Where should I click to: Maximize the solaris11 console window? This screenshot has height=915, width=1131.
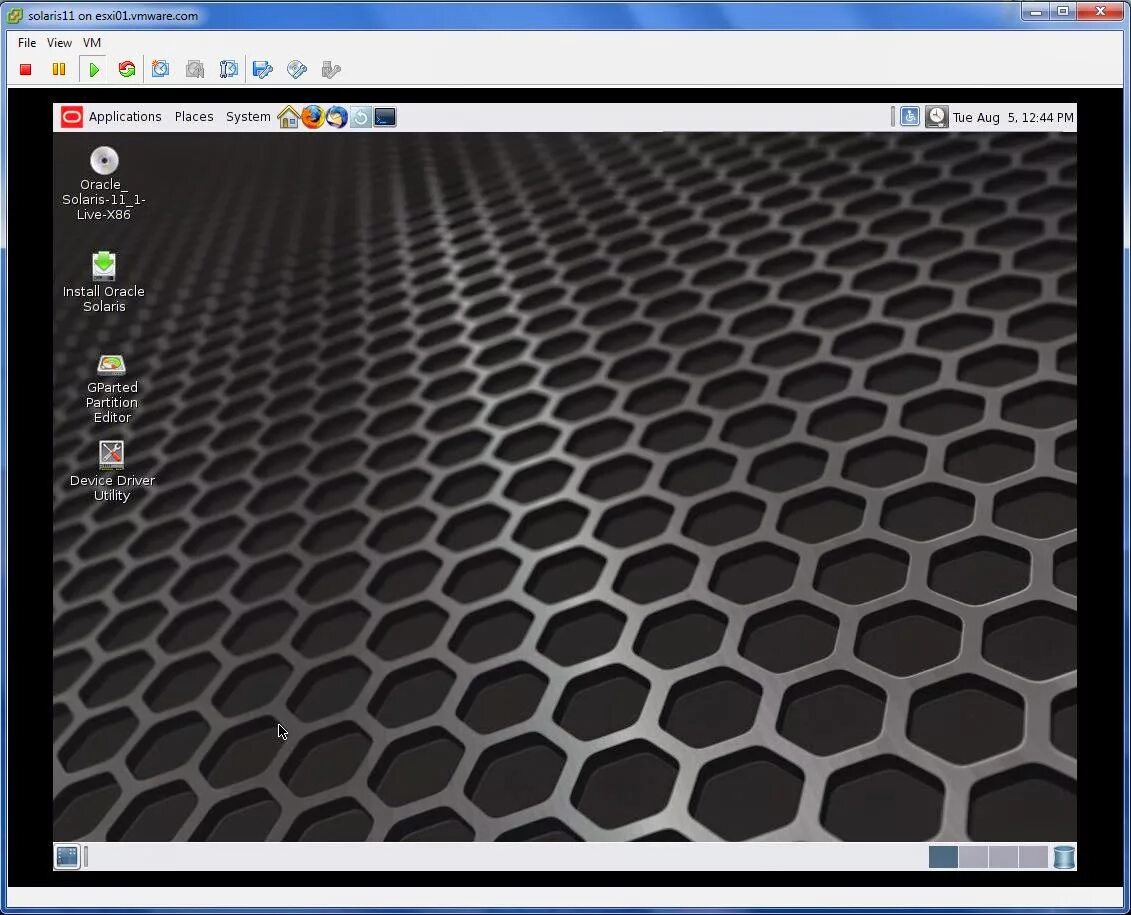1063,12
